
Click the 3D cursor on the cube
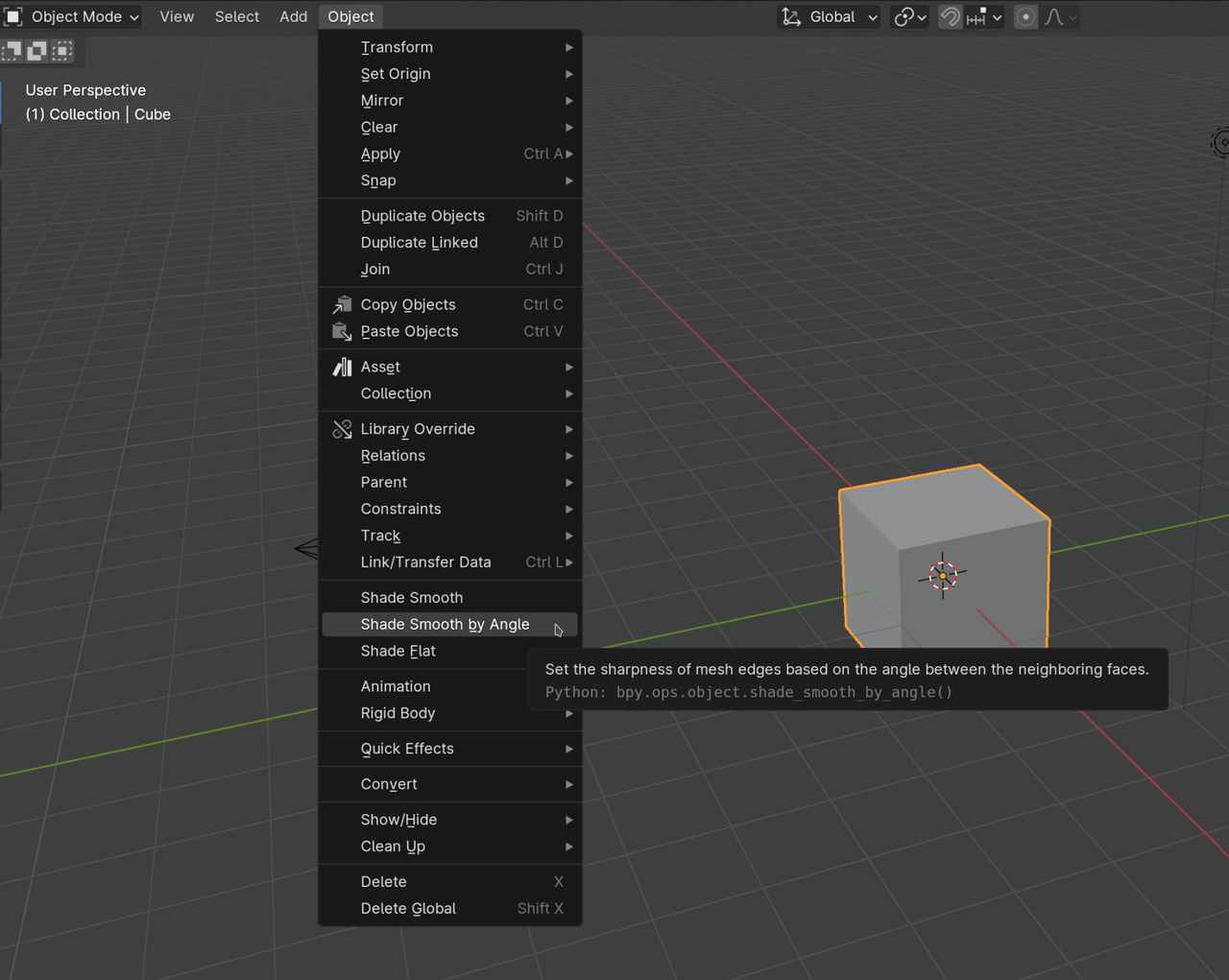pos(943,575)
